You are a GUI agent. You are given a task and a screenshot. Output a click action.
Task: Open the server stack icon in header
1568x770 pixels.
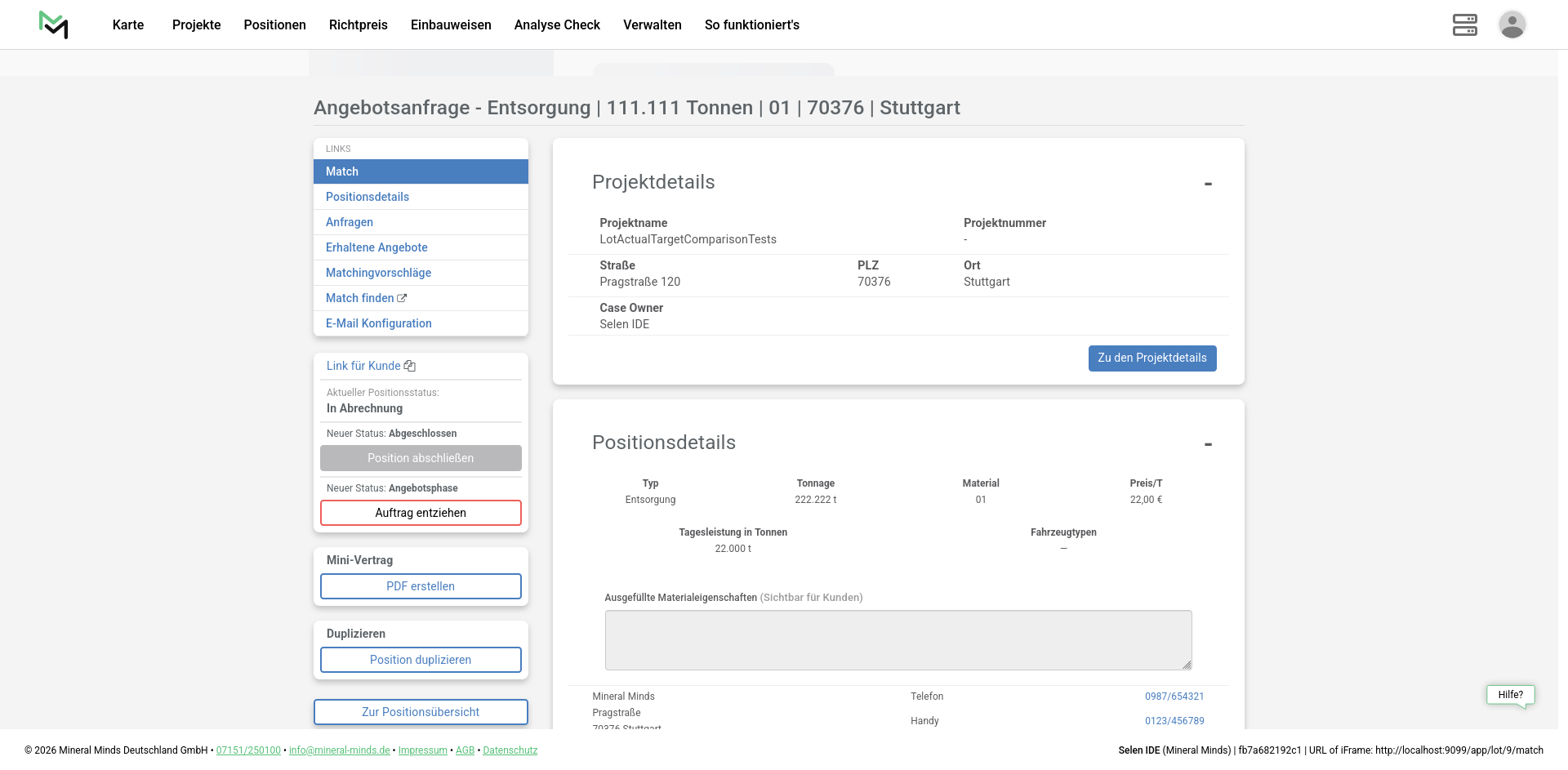point(1464,24)
